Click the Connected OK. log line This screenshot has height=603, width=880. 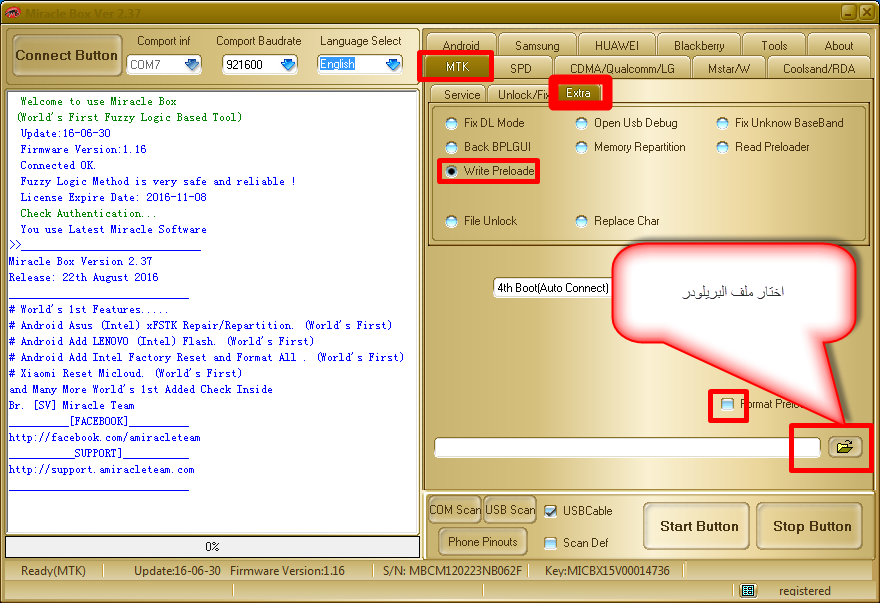coord(58,165)
